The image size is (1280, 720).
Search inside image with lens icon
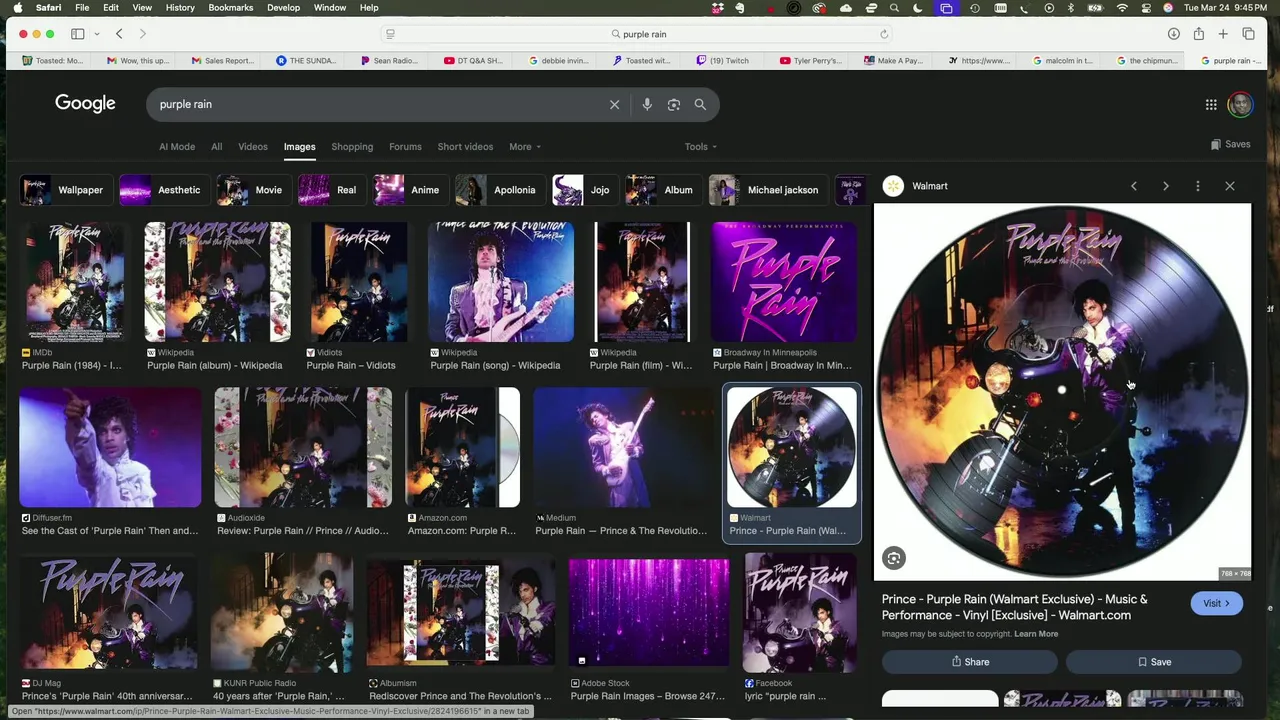[894, 559]
